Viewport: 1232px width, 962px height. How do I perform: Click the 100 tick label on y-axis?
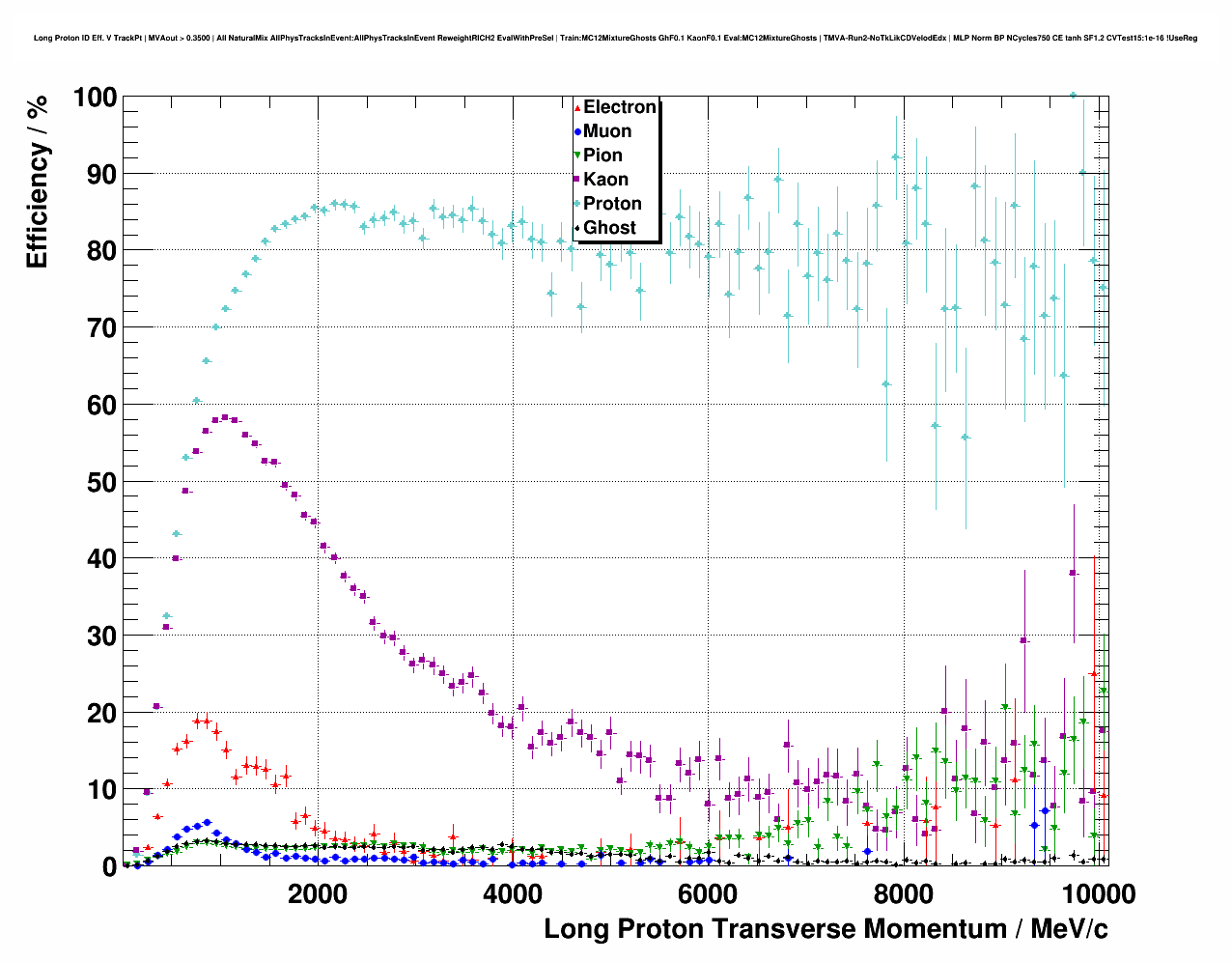94,98
